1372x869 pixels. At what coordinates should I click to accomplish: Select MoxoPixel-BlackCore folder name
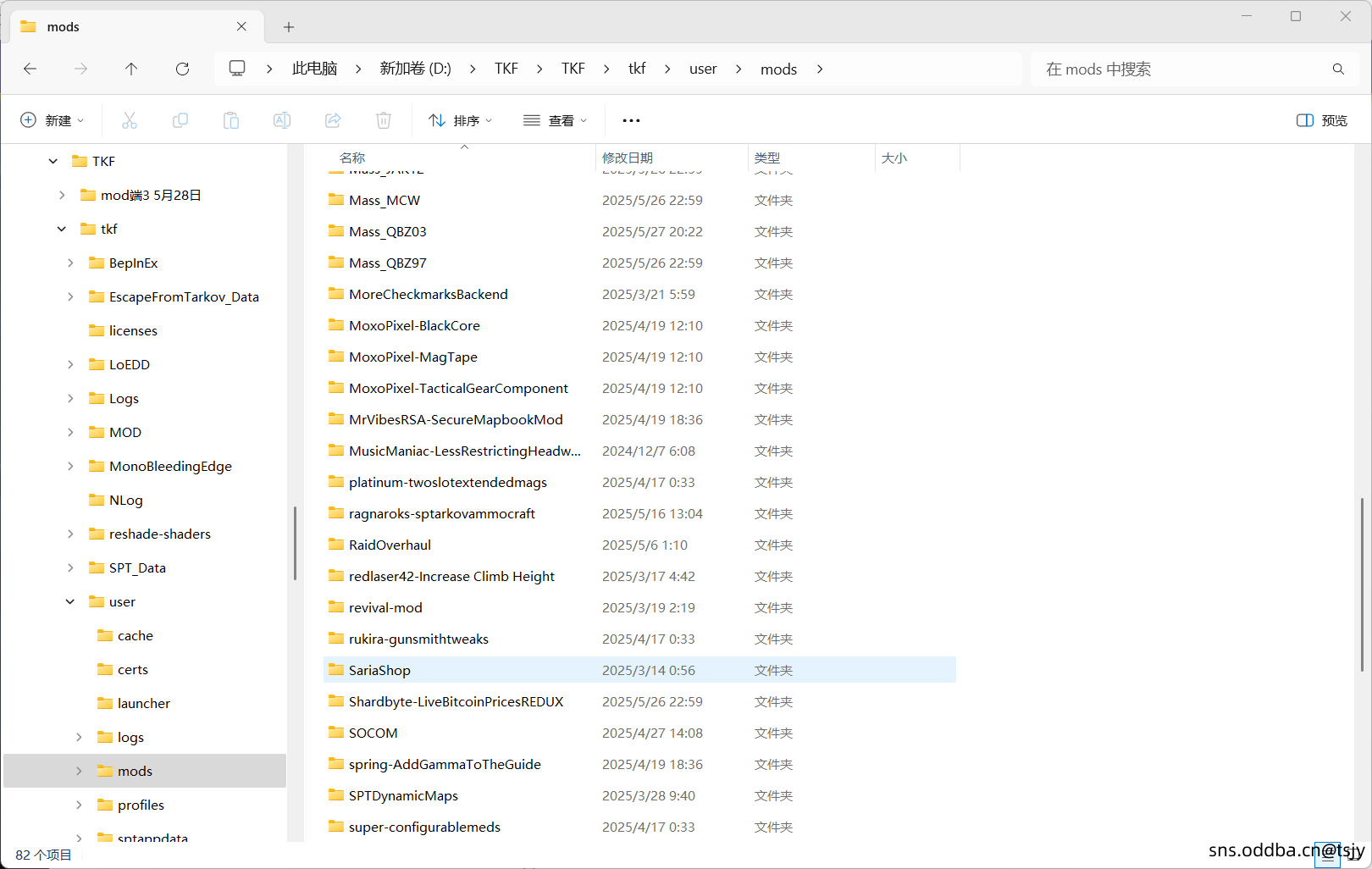[x=414, y=325]
